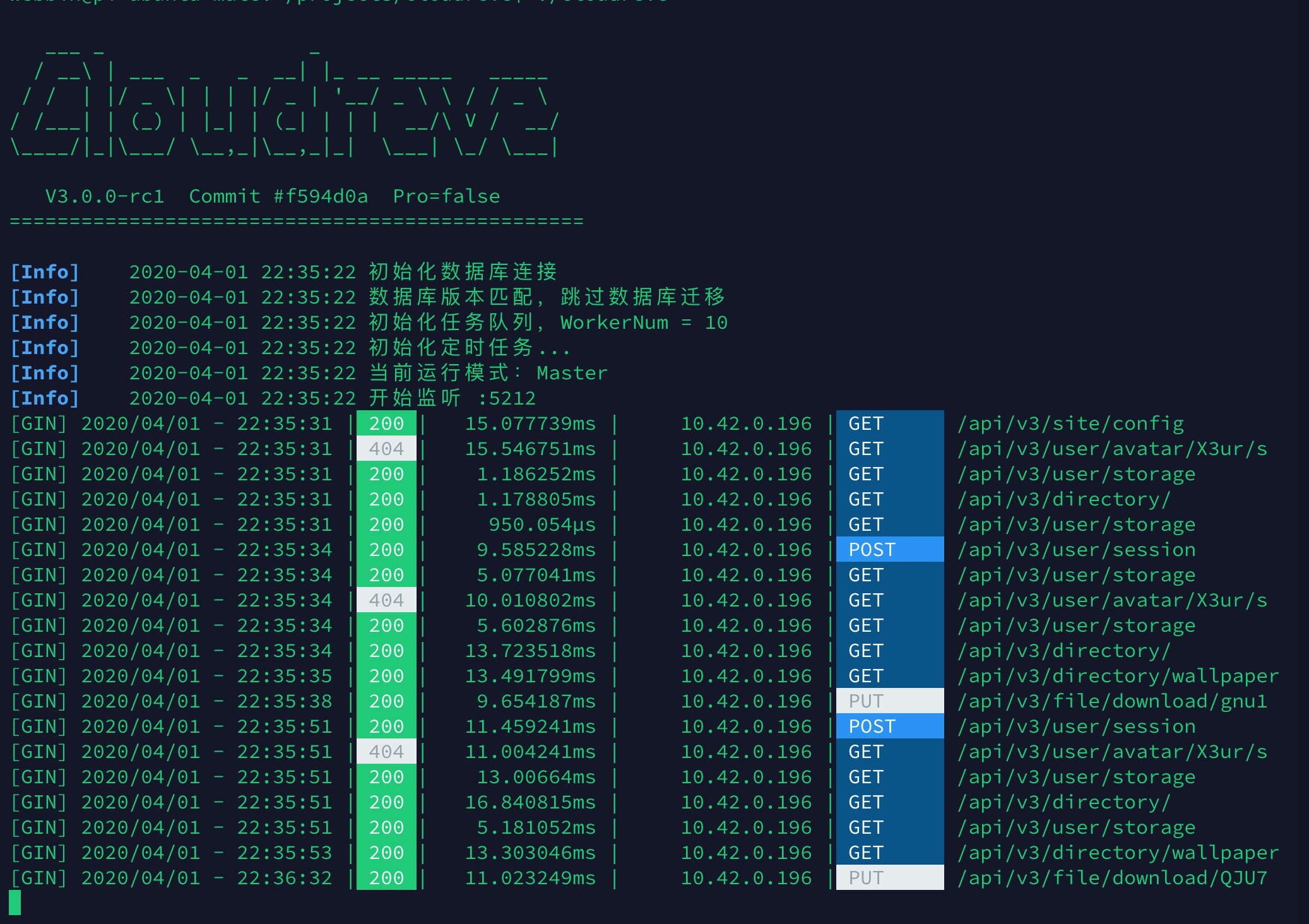This screenshot has width=1309, height=924.
Task: Click the 15.077739ms latency value
Action: pos(530,423)
